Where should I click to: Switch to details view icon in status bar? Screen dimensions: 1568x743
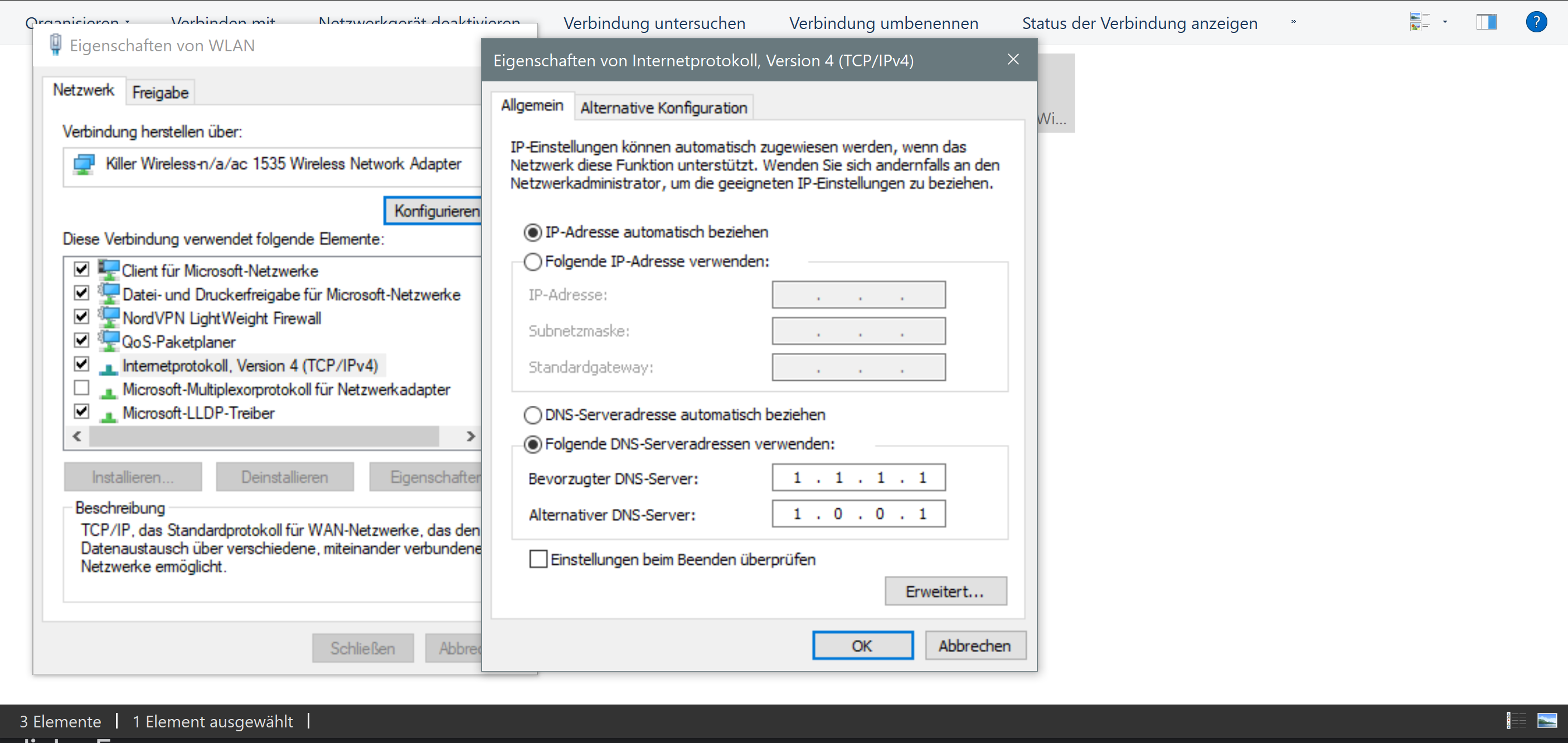point(1516,721)
